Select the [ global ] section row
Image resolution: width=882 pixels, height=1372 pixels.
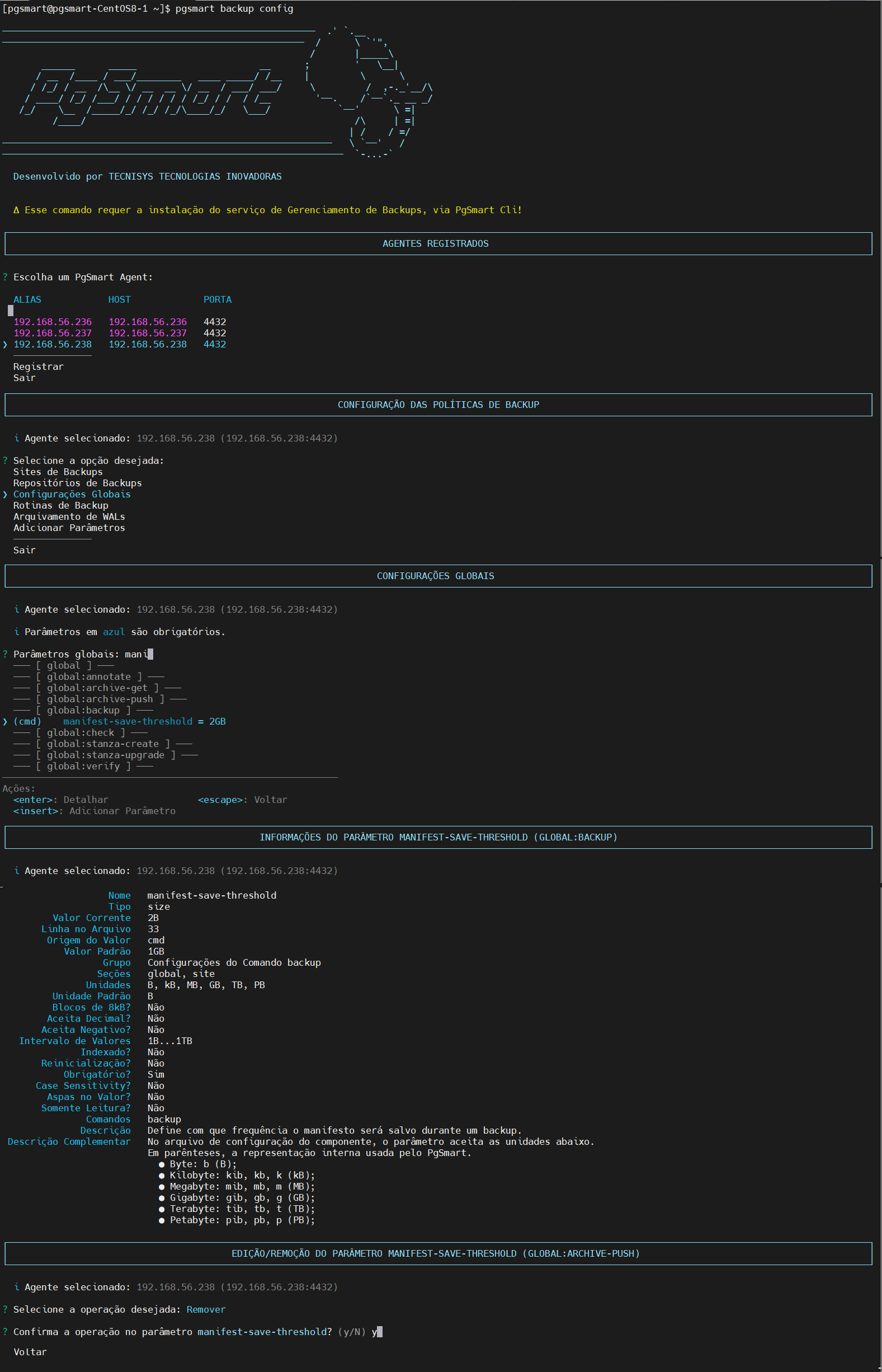click(64, 666)
